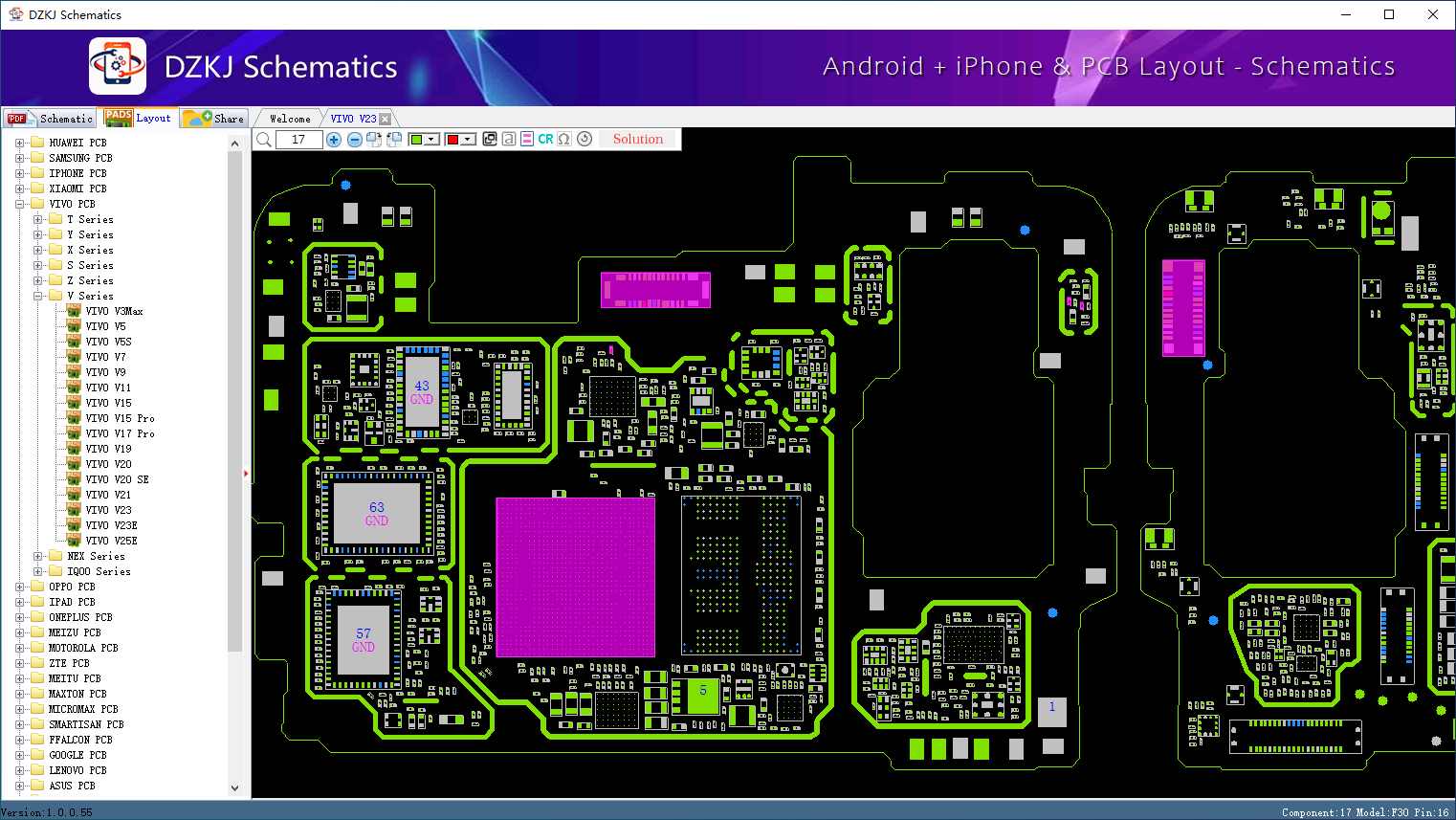The width and height of the screenshot is (1456, 820).
Task: Click the zoom value input field
Action: coord(298,140)
